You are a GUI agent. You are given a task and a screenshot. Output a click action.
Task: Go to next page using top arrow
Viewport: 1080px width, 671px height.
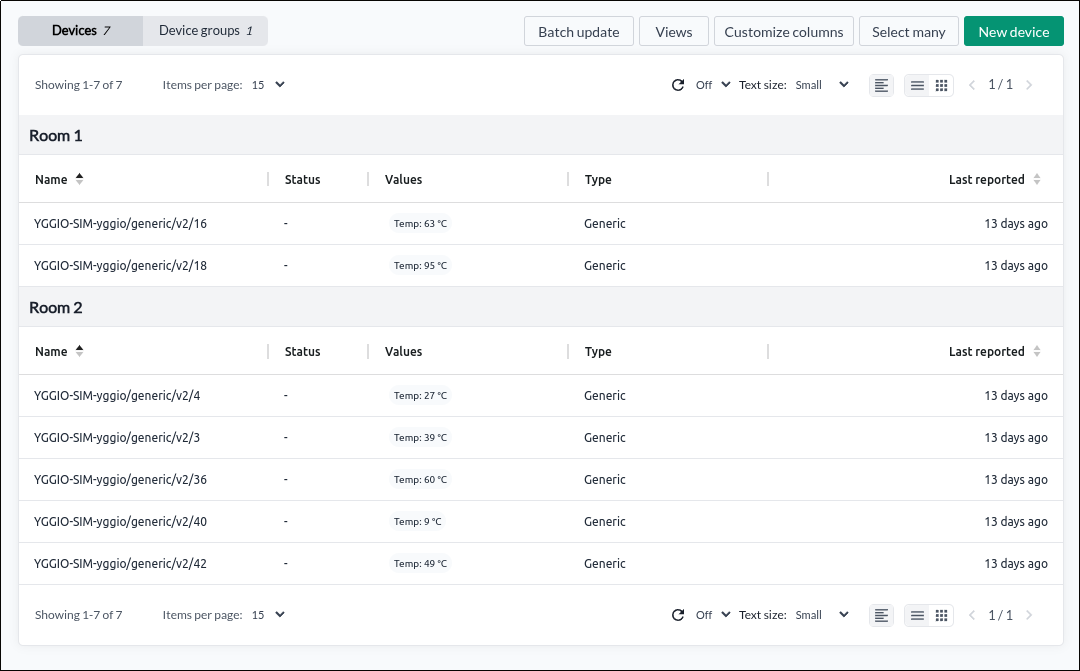pyautogui.click(x=1029, y=85)
